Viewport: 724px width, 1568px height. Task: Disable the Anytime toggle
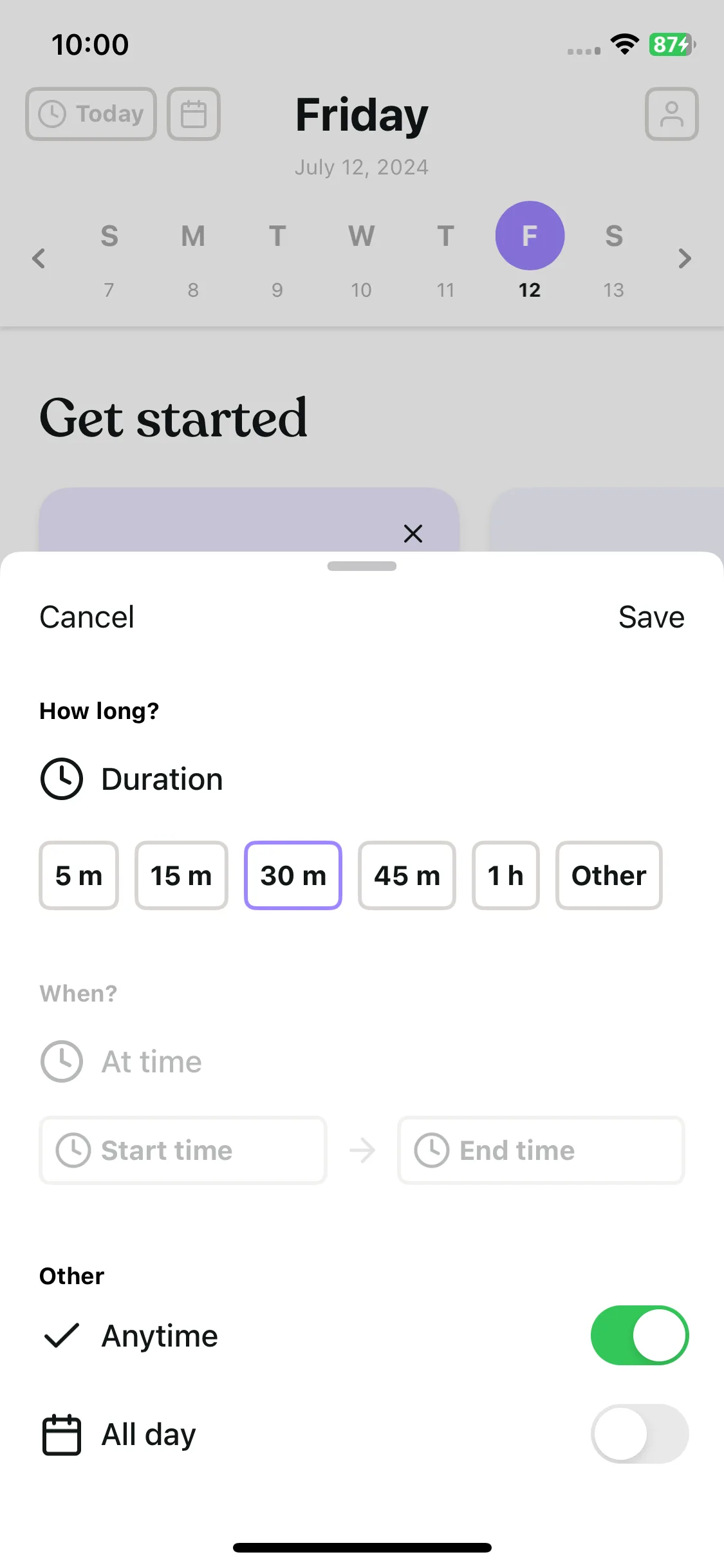(640, 1336)
